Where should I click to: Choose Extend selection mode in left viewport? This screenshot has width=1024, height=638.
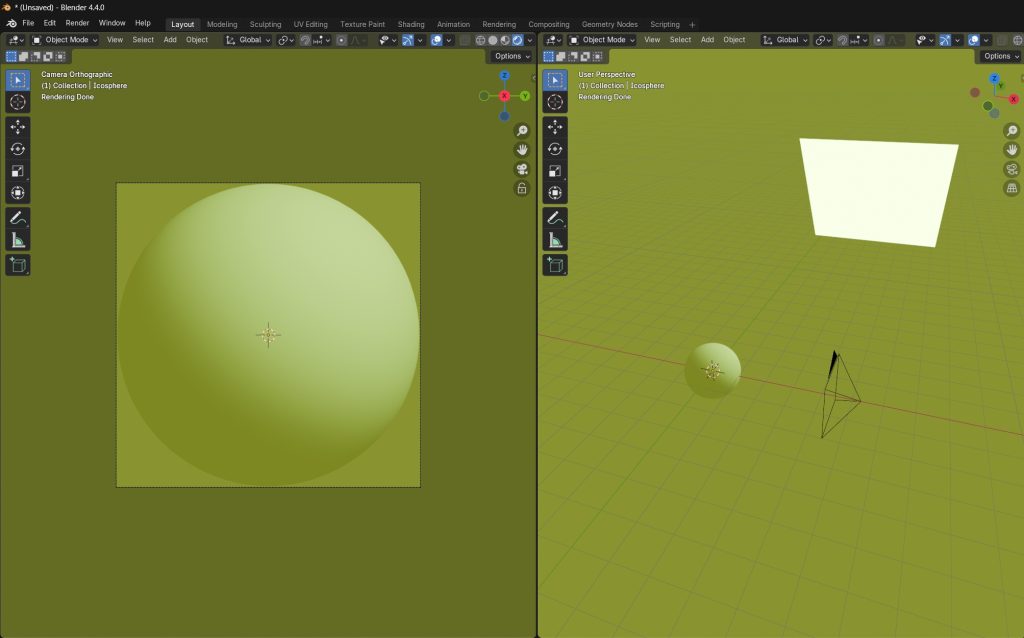(24, 57)
